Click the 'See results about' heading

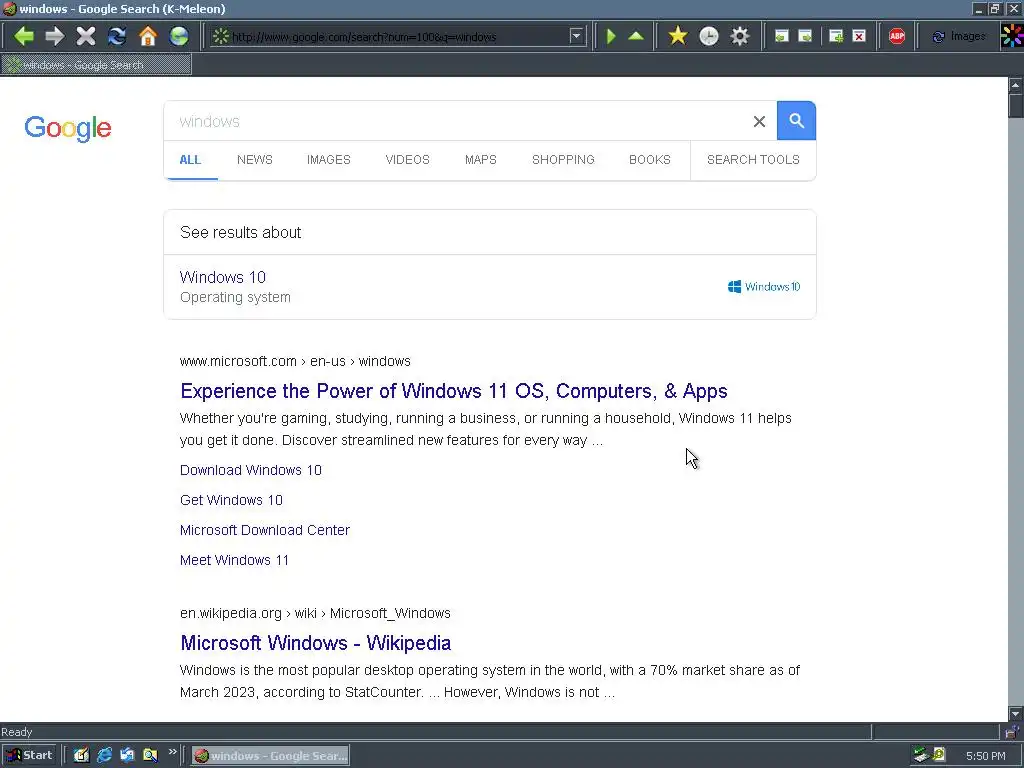pyautogui.click(x=240, y=232)
